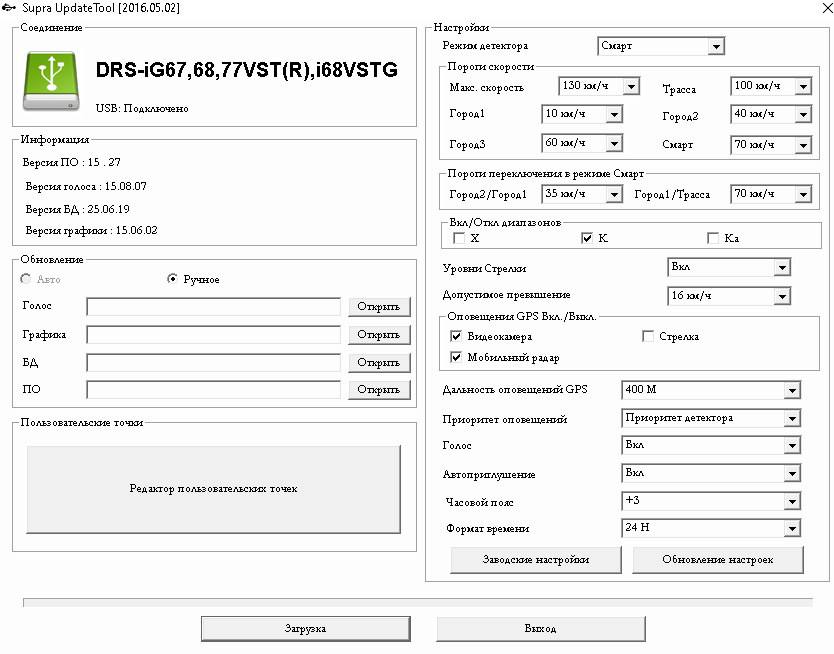Image resolution: width=834 pixels, height=654 pixels.
Task: Click the app icon in title bar
Action: coord(10,8)
